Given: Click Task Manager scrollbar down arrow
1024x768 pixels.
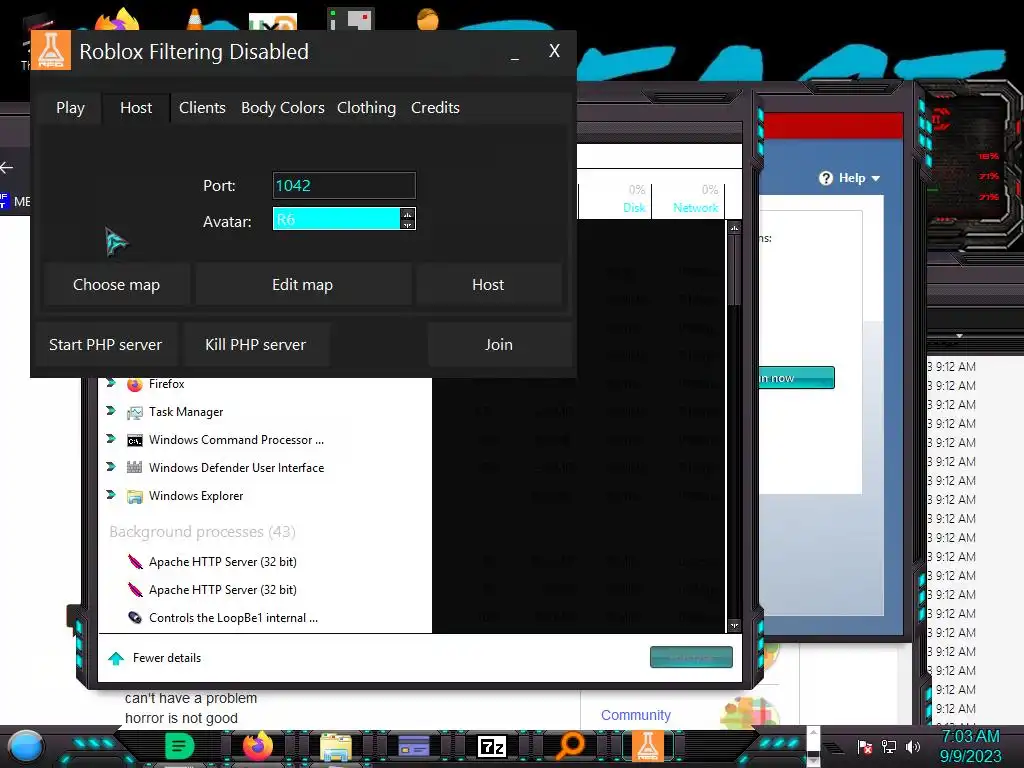Looking at the screenshot, I should tap(735, 625).
